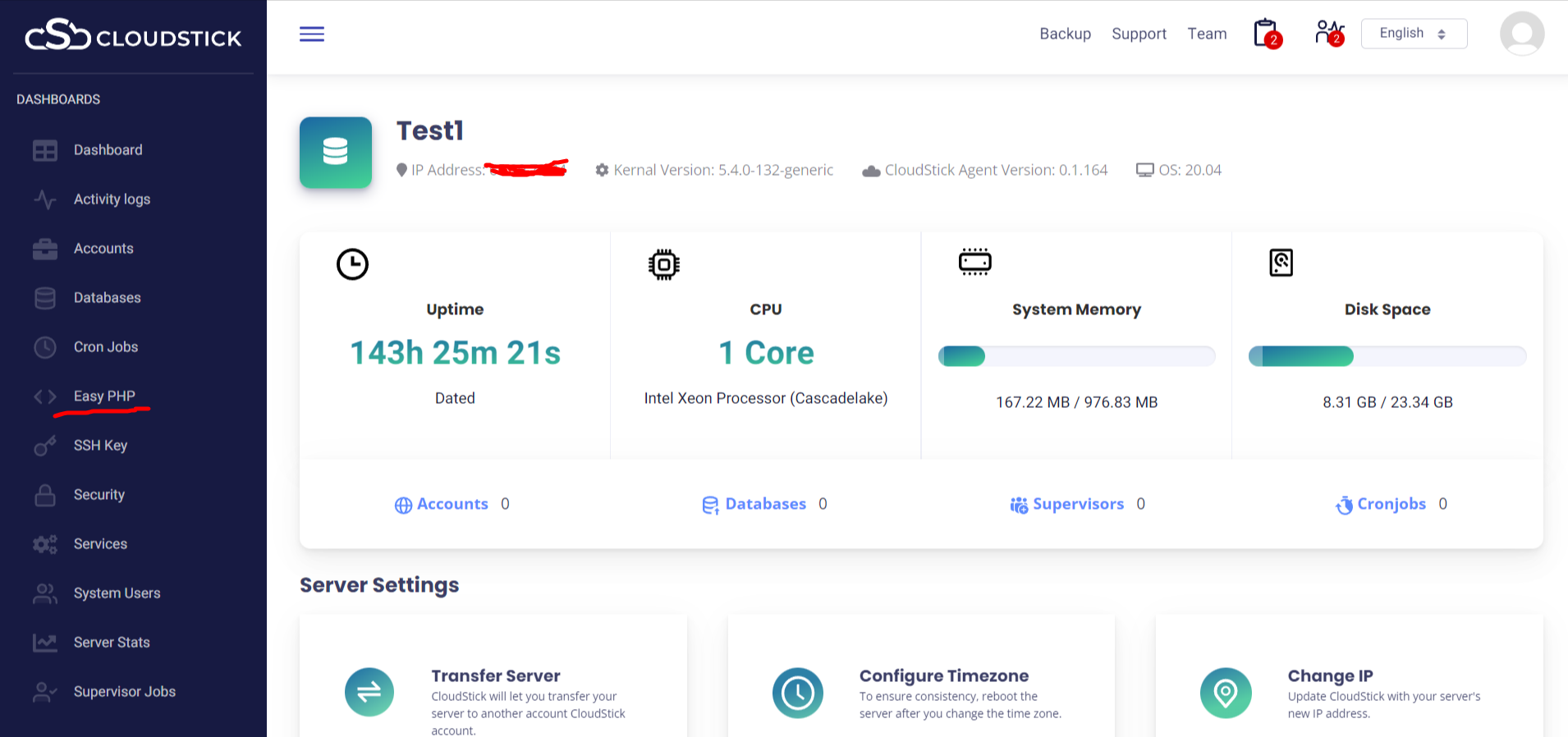The width and height of the screenshot is (1568, 737).
Task: Open the Support link
Action: [x=1139, y=34]
